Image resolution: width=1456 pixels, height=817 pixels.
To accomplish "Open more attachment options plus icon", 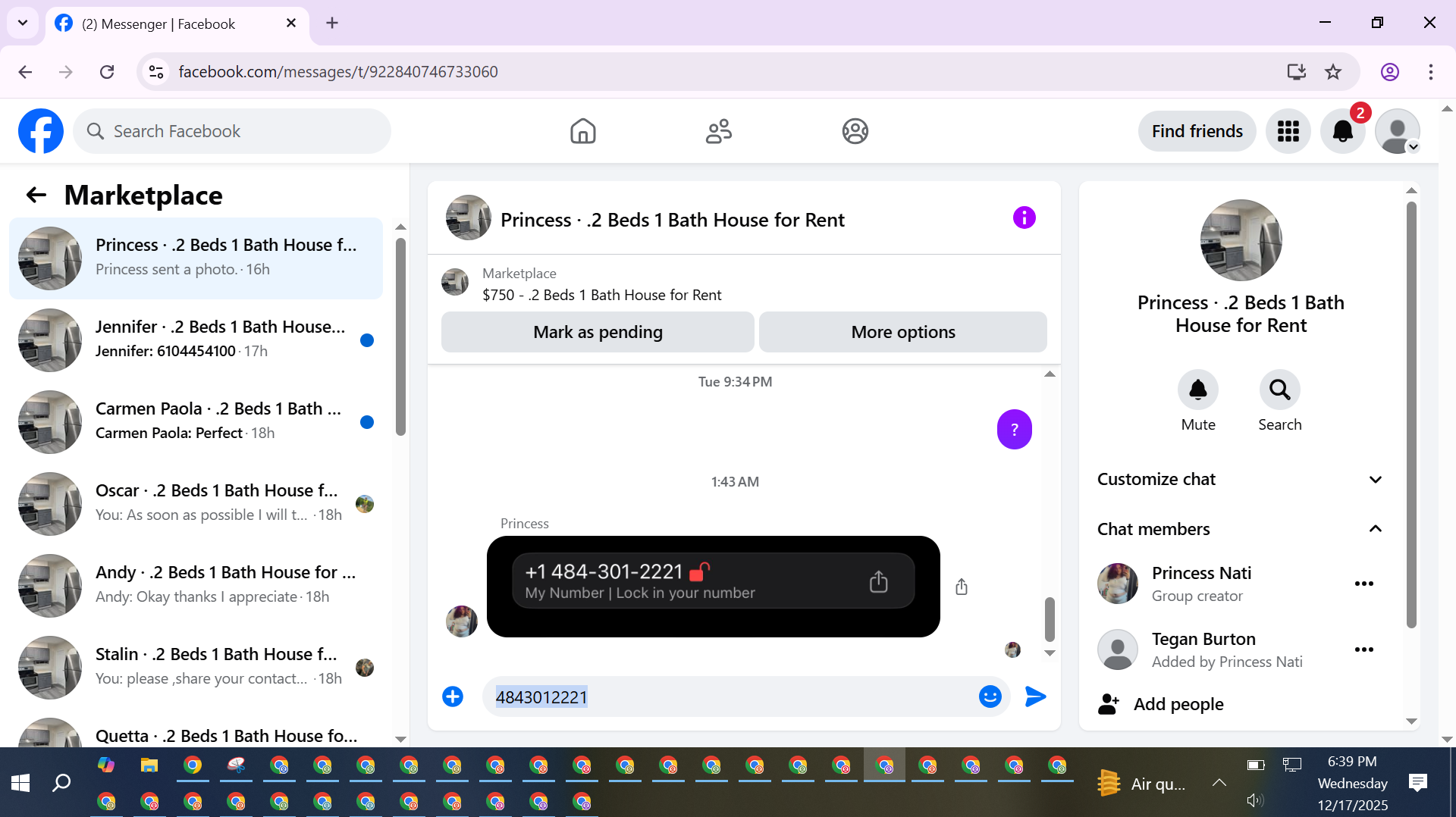I will click(x=453, y=696).
